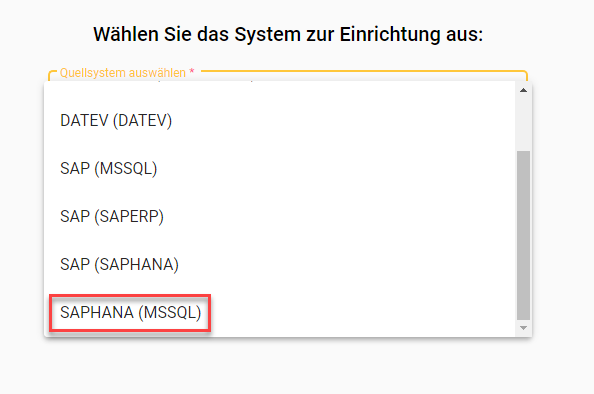Image resolution: width=594 pixels, height=394 pixels.
Task: Click scrollbar track above the thumb
Action: (524, 123)
